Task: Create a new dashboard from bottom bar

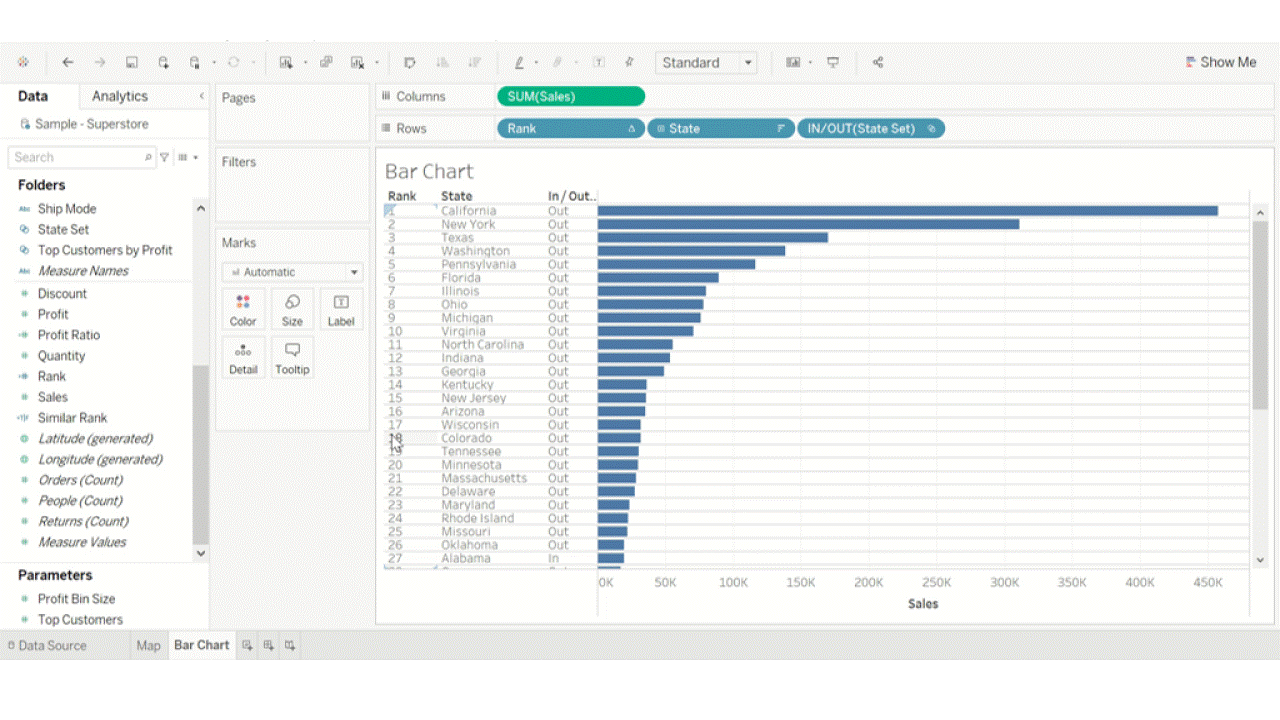Action: [x=268, y=646]
